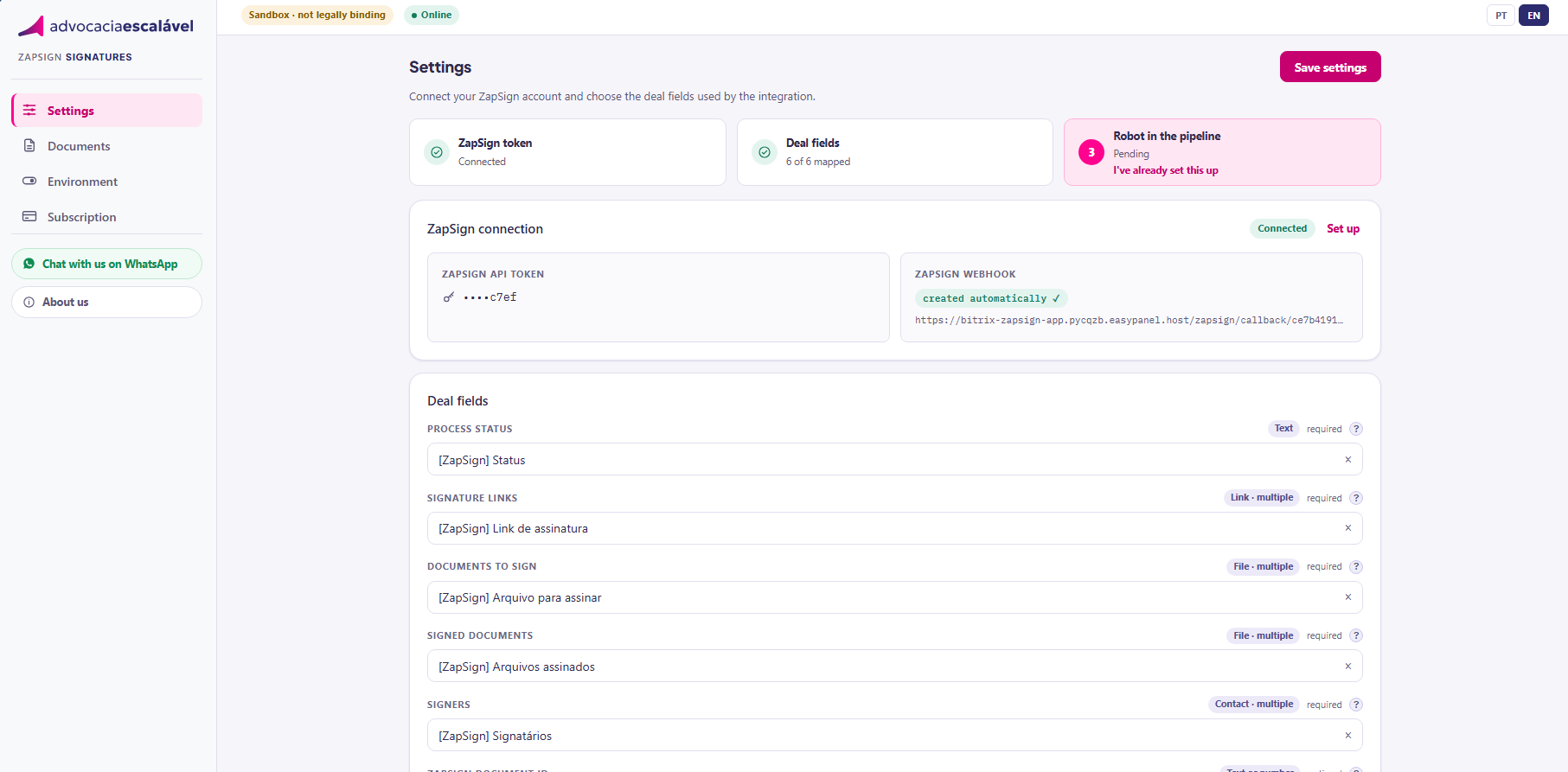Click the Text type badge on Process Status
The width and height of the screenshot is (1568, 772).
(1283, 429)
